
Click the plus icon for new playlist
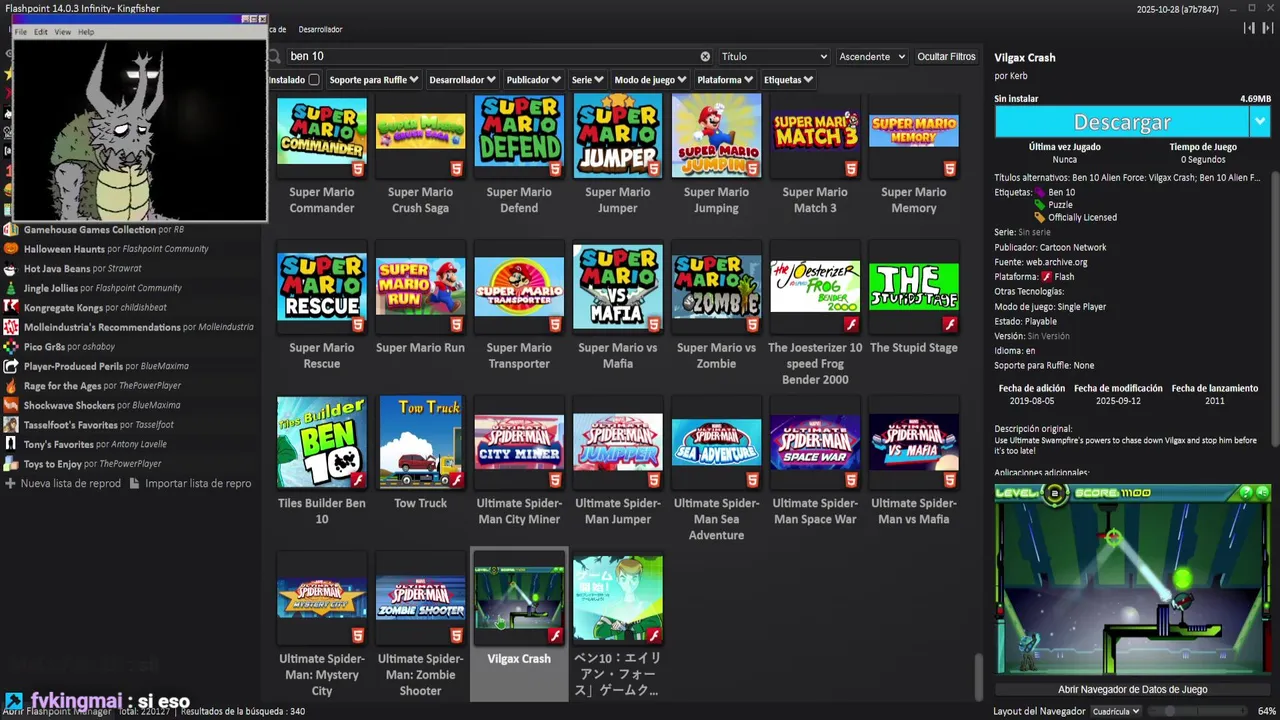[x=10, y=483]
